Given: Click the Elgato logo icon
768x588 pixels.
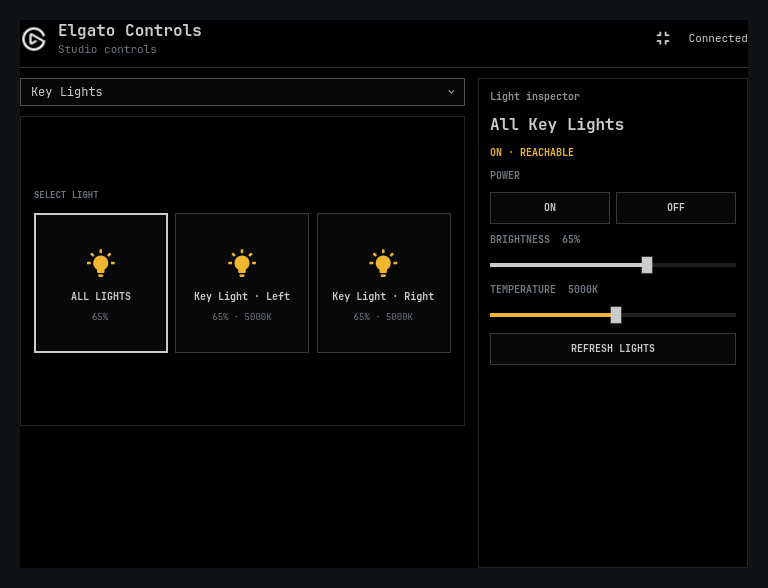Looking at the screenshot, I should pyautogui.click(x=34, y=39).
